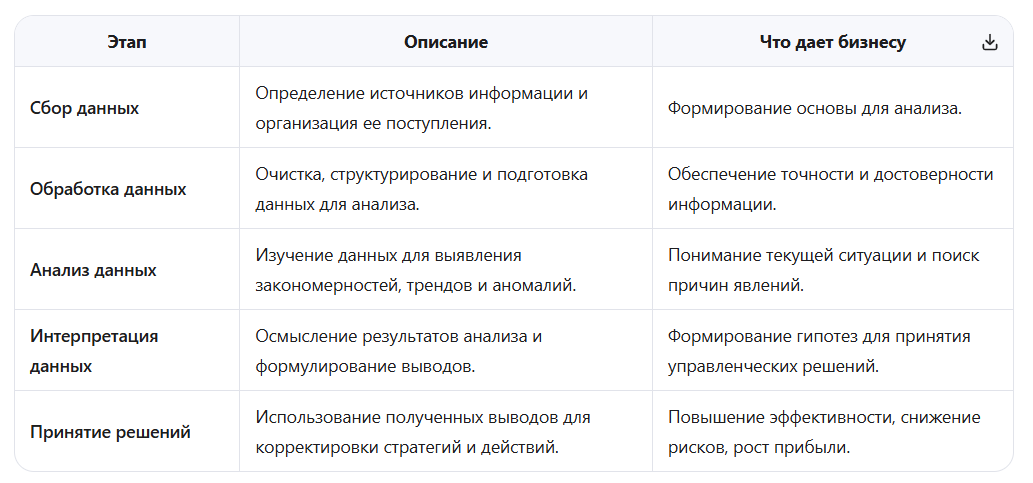Click the Анализ данных row label

[93, 270]
